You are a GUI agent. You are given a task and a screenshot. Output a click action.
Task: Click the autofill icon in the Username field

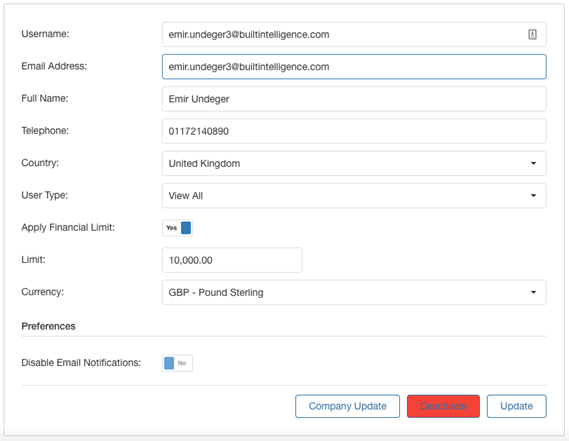click(x=532, y=34)
